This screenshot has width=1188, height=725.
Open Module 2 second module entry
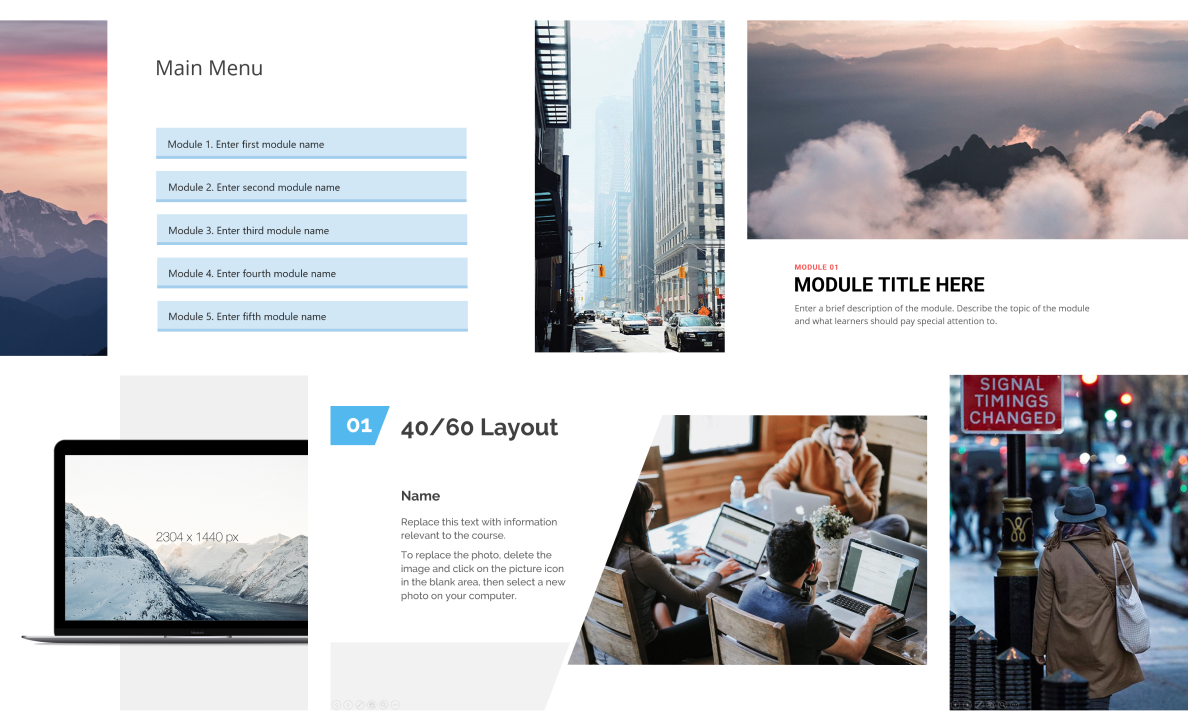[x=311, y=187]
